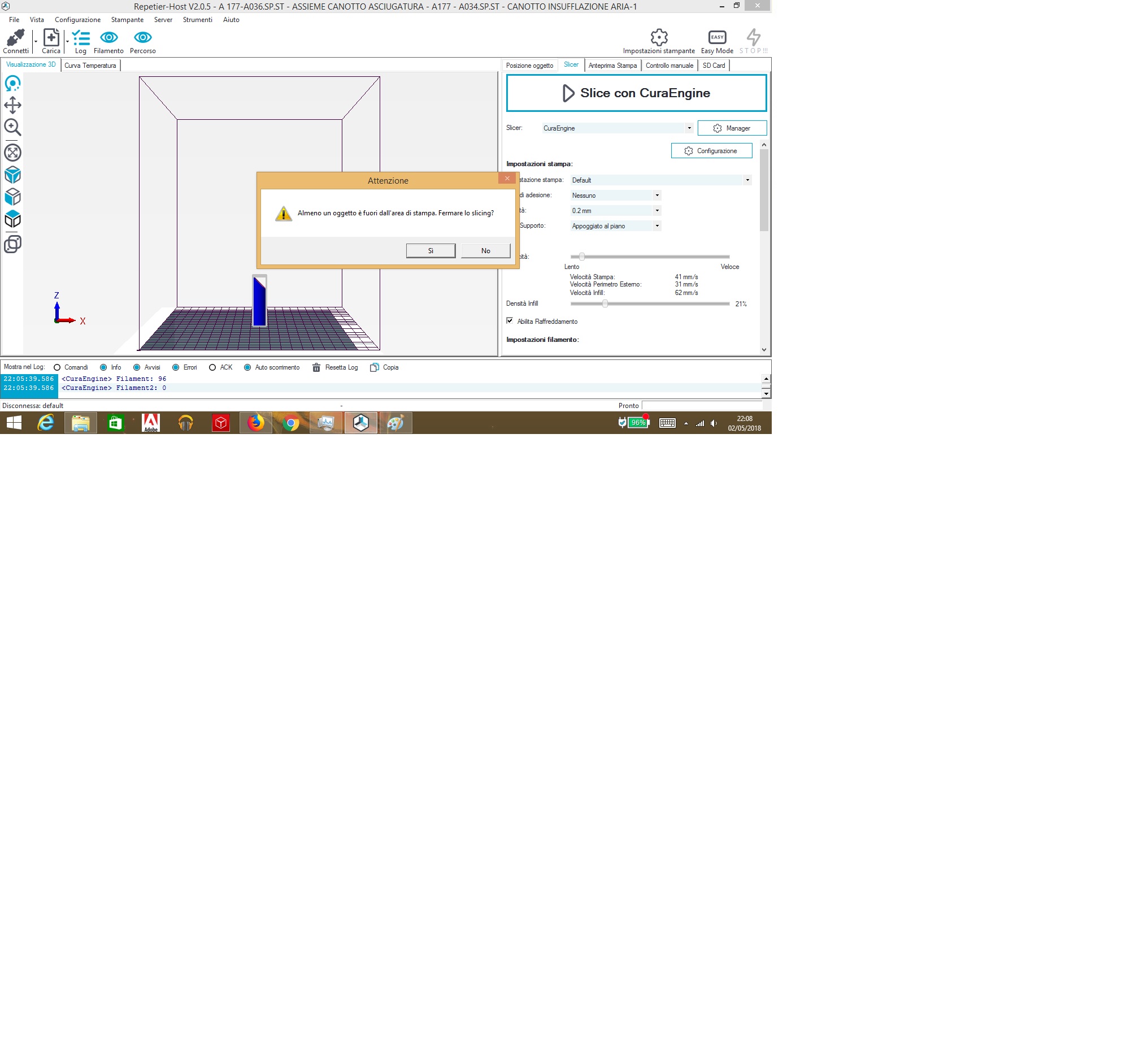Click Sì in the Attenzione dialog
Image resolution: width=1148 pixels, height=1063 pixels.
(x=430, y=251)
